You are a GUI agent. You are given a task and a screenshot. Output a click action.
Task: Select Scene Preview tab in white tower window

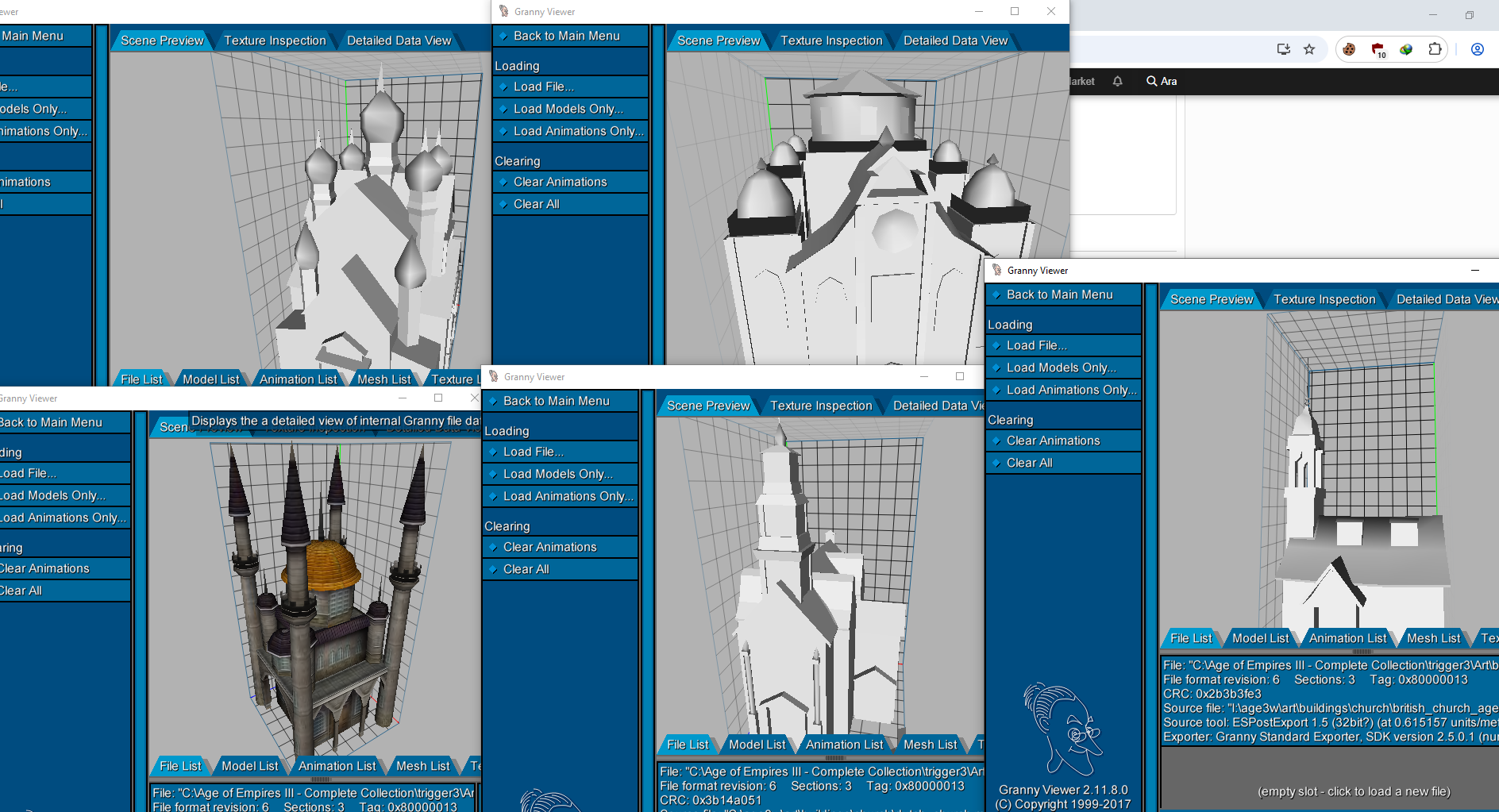tap(708, 406)
